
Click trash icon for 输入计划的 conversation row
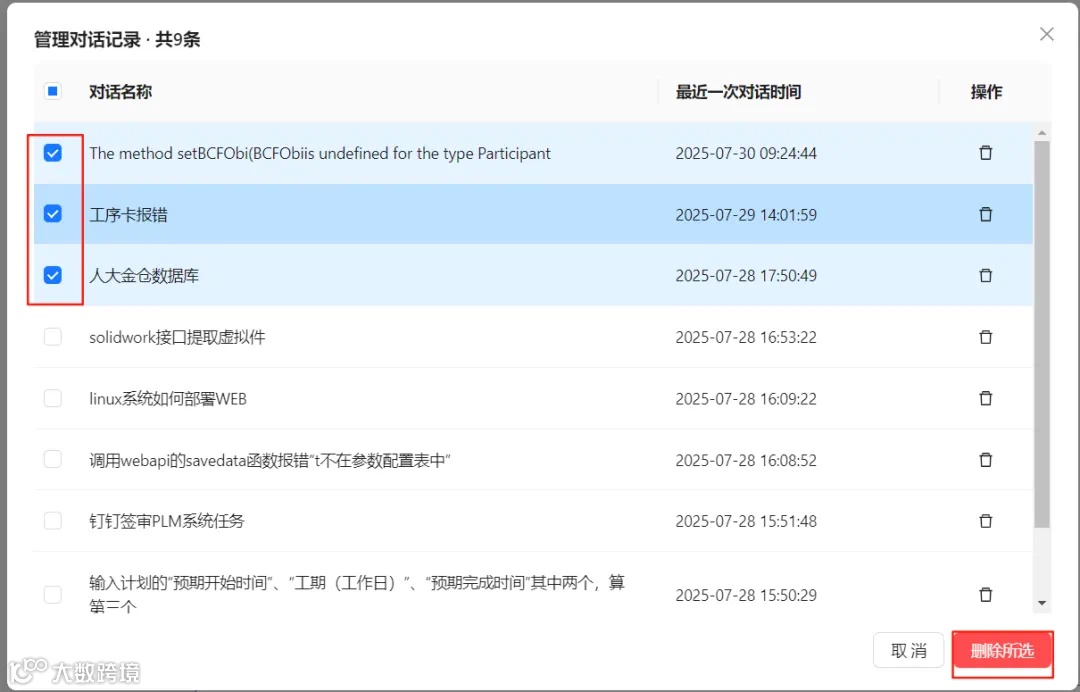(986, 594)
